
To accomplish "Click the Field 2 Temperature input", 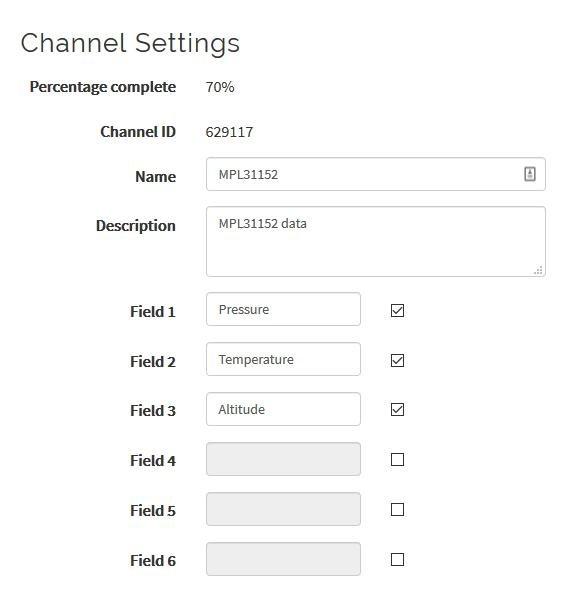I will [x=283, y=359].
